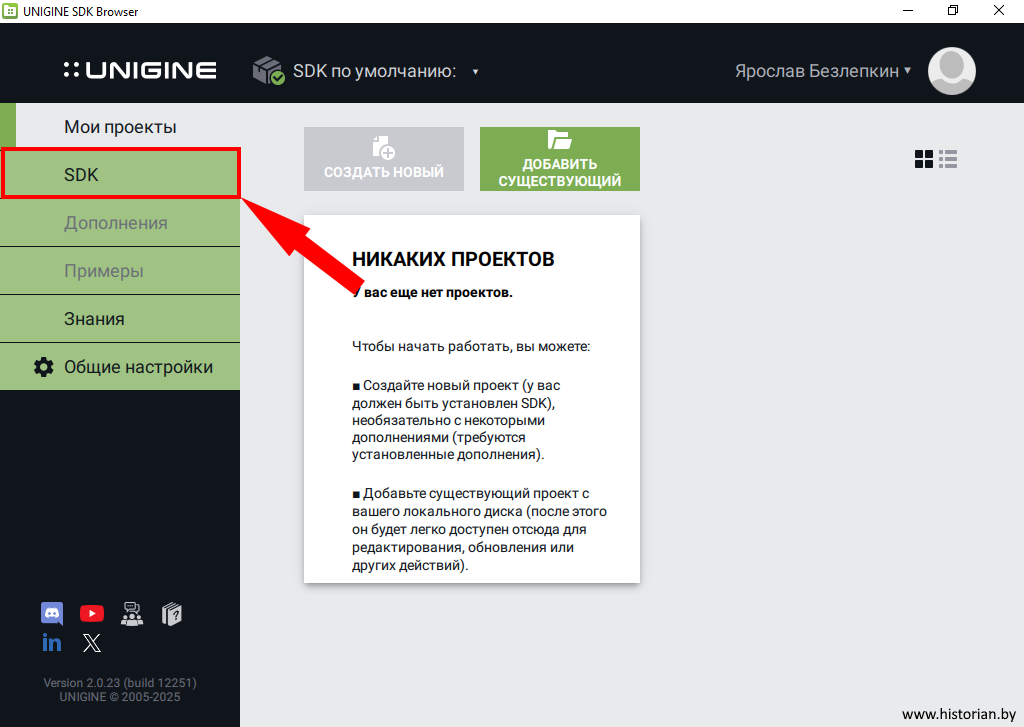The image size is (1024, 727).
Task: Go to the 'Знания' section
Action: [x=120, y=319]
